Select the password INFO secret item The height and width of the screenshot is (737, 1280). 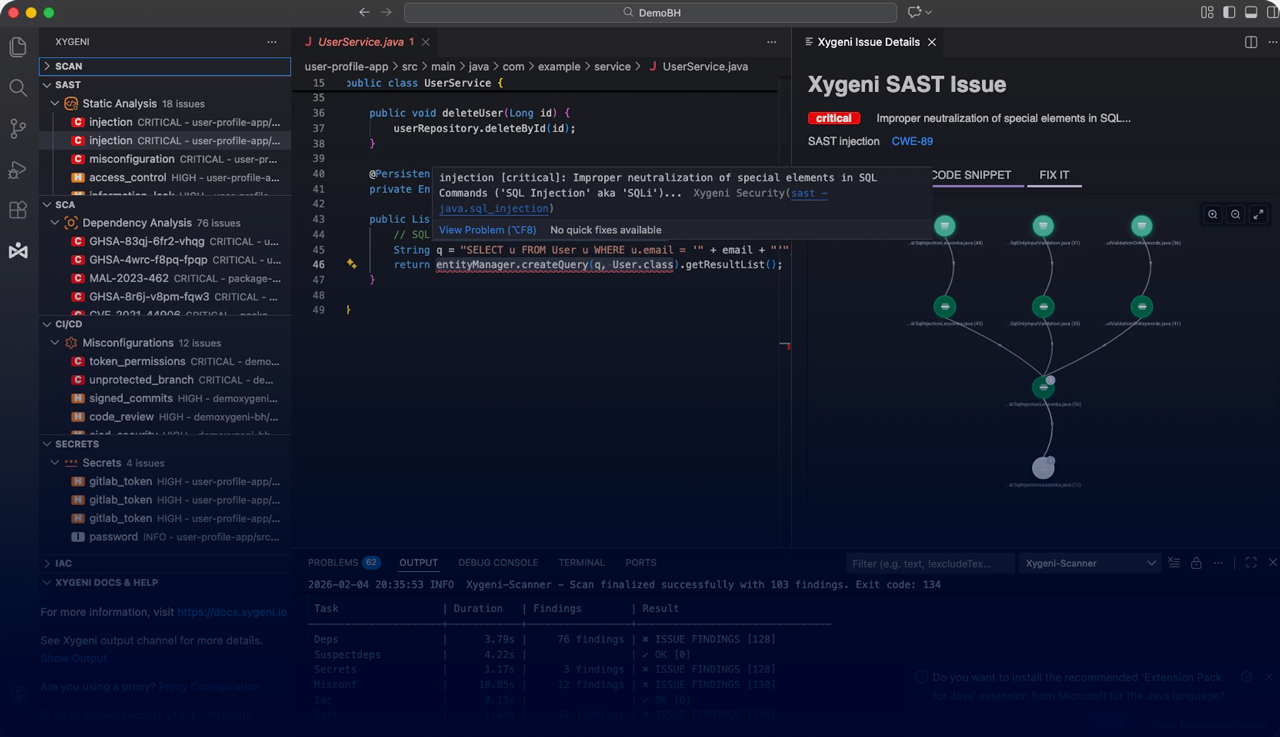(165, 537)
